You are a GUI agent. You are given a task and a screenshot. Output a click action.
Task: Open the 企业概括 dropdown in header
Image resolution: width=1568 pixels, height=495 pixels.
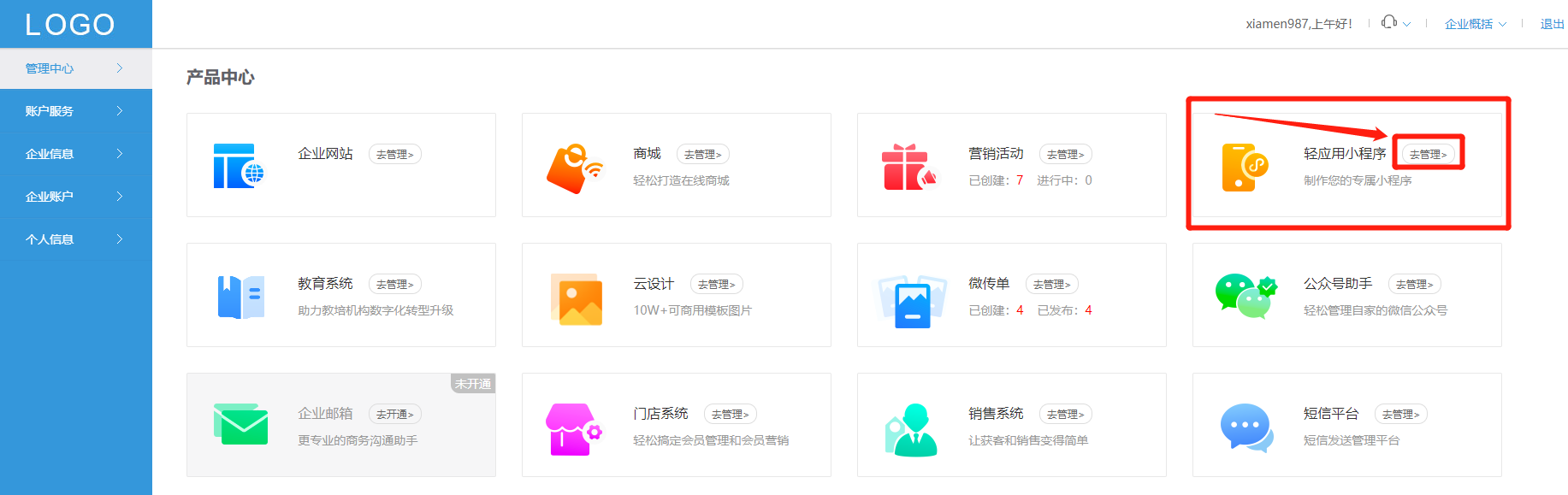tap(1476, 24)
